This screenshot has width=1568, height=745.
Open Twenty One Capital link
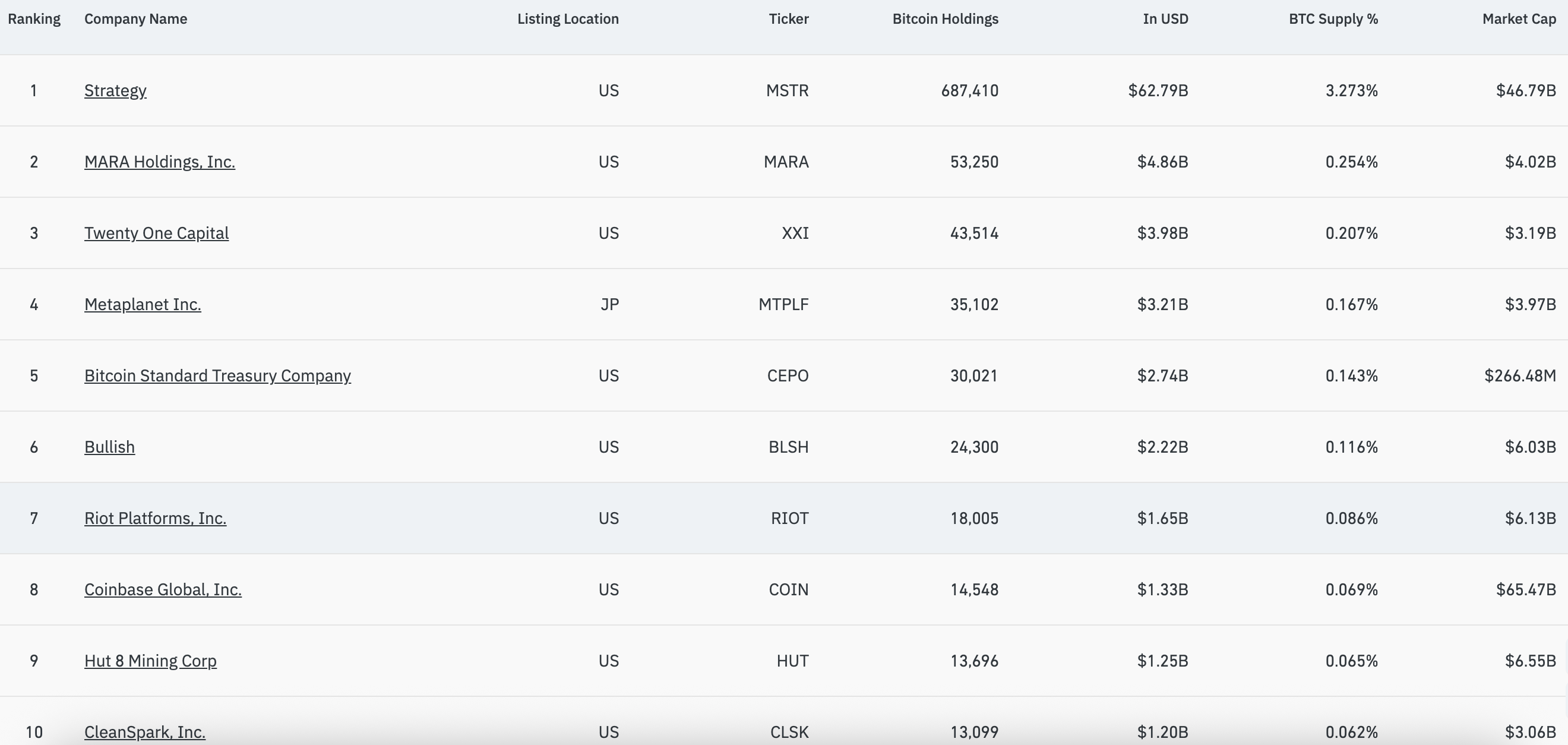(x=156, y=233)
